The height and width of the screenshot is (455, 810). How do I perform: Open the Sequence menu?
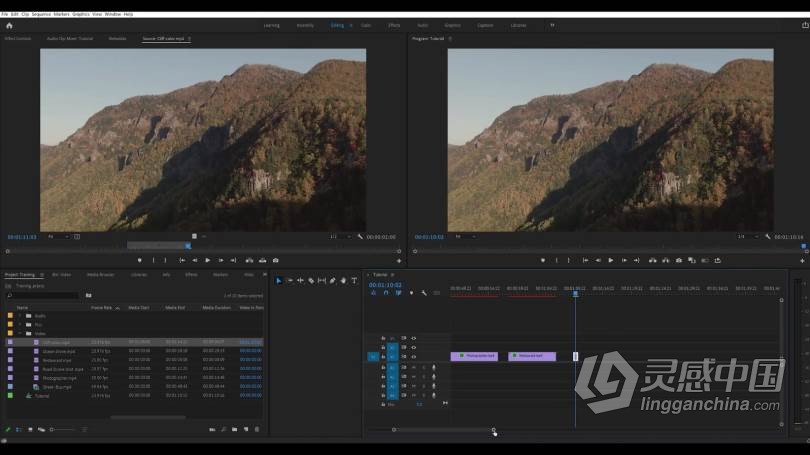pyautogui.click(x=41, y=14)
